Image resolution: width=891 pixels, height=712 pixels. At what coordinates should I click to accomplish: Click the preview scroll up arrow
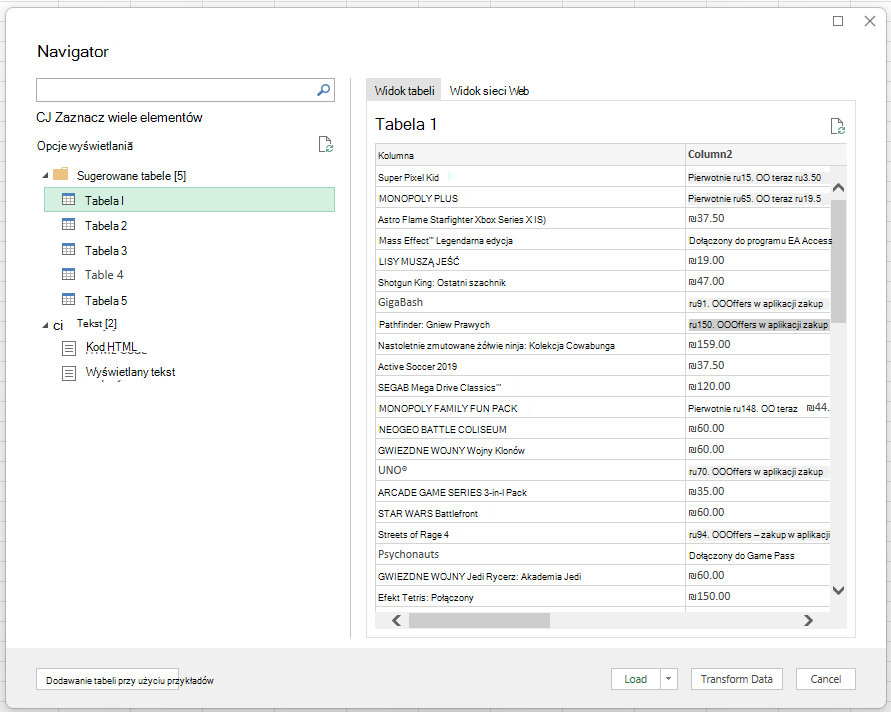[838, 188]
